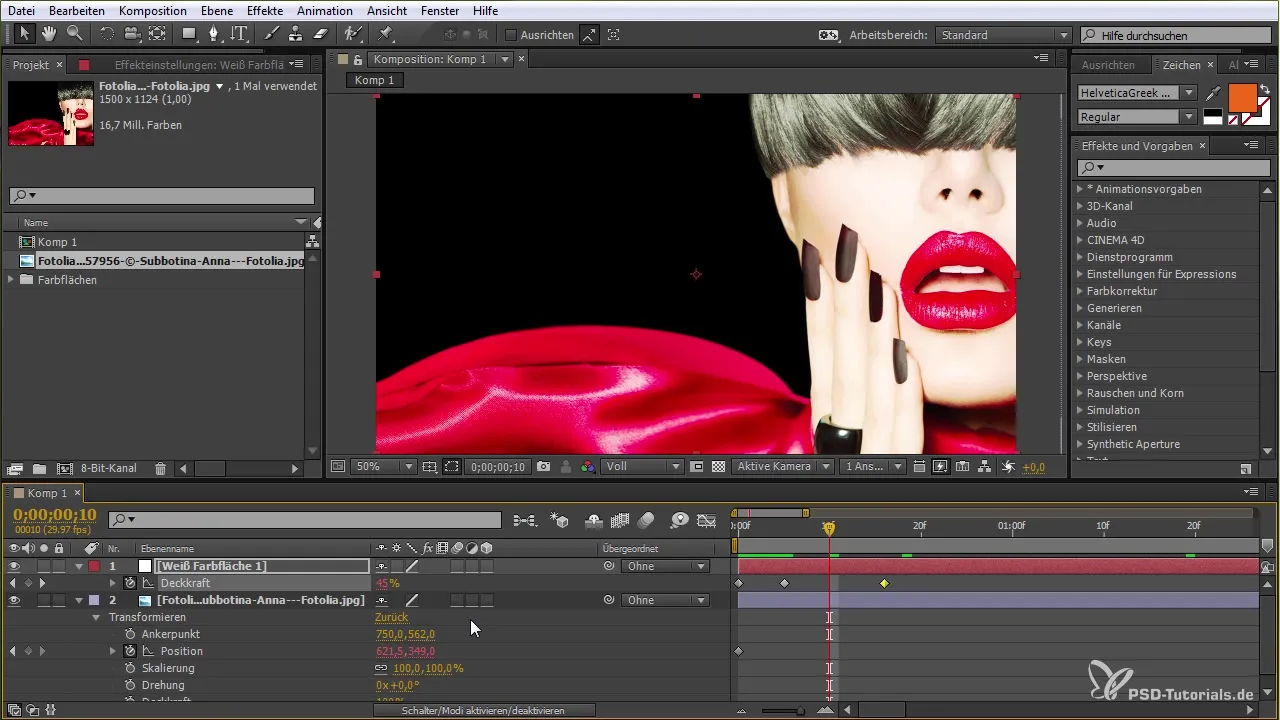Open the Aktive Kamera view dropdown
Viewport: 1280px width, 720px height.
[782, 466]
